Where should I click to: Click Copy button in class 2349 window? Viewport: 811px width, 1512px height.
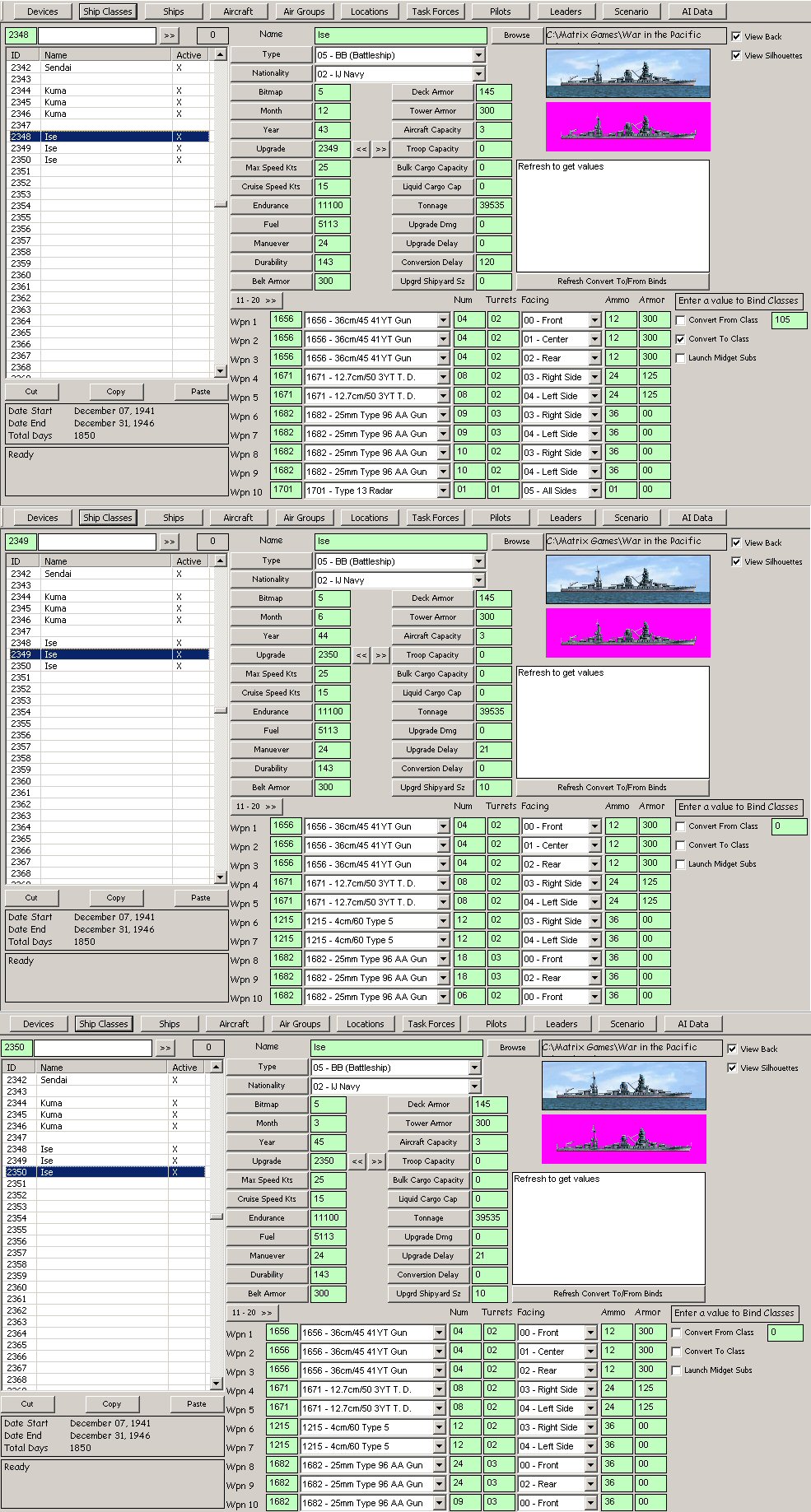(x=116, y=898)
